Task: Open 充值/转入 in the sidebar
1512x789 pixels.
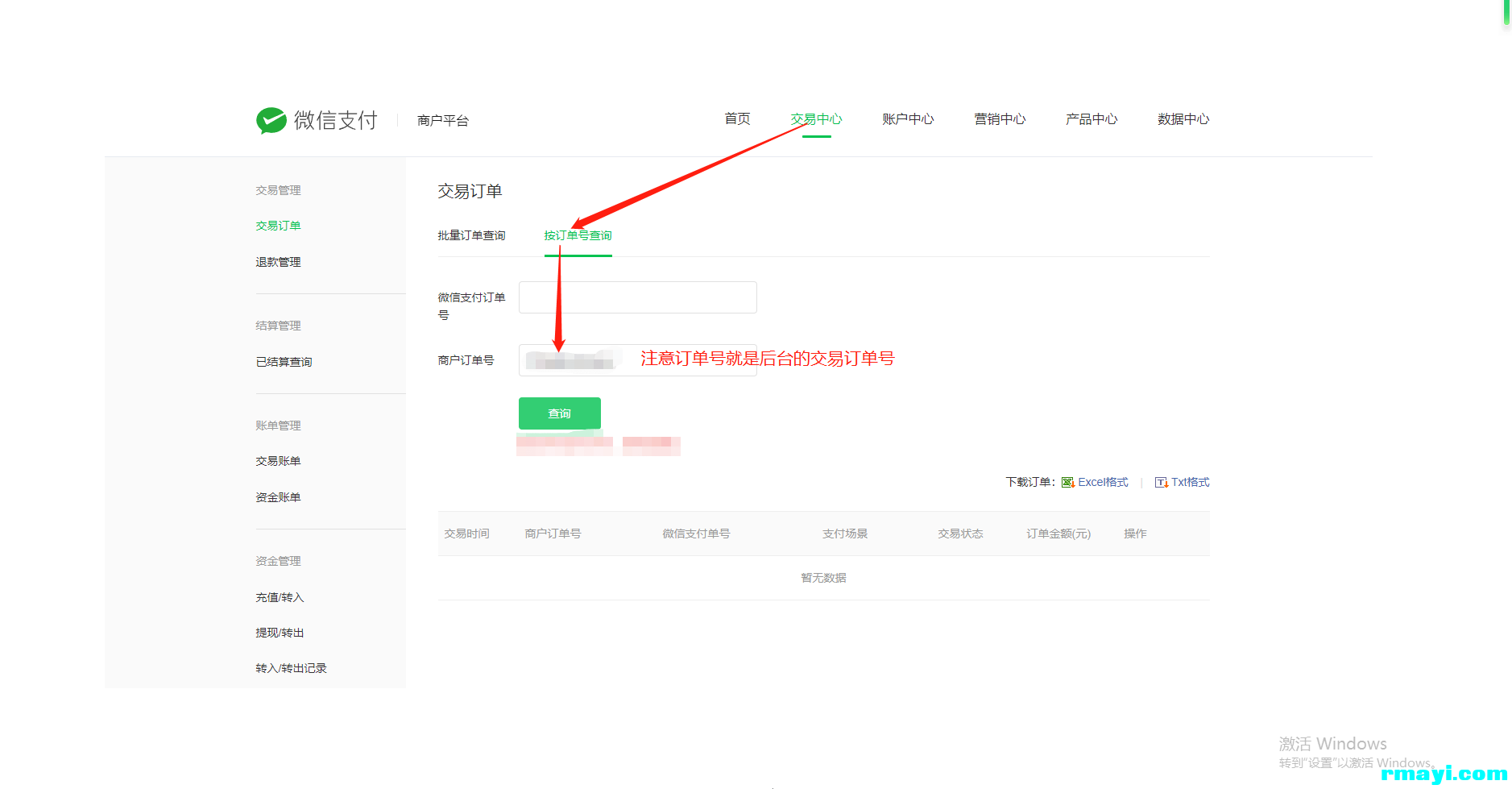Action: tap(280, 597)
